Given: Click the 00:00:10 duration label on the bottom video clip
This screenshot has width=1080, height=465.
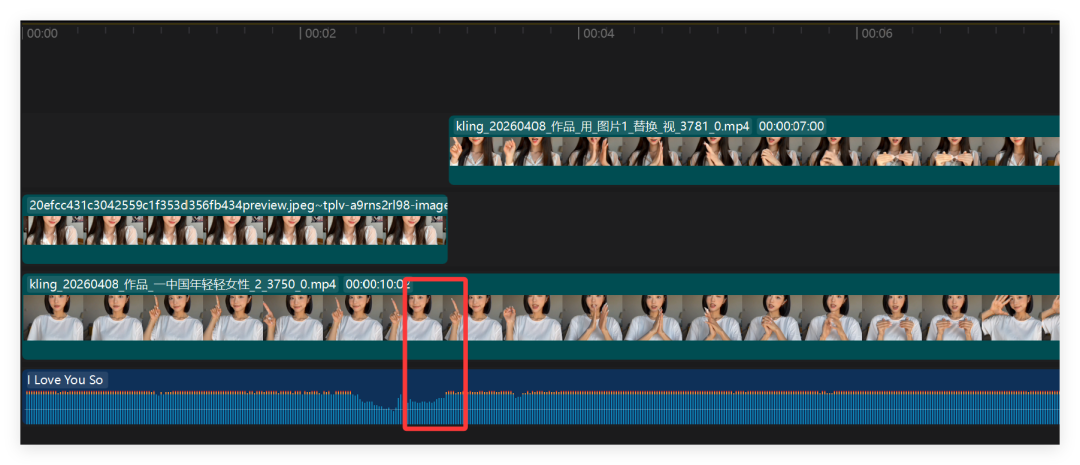Looking at the screenshot, I should coord(377,284).
